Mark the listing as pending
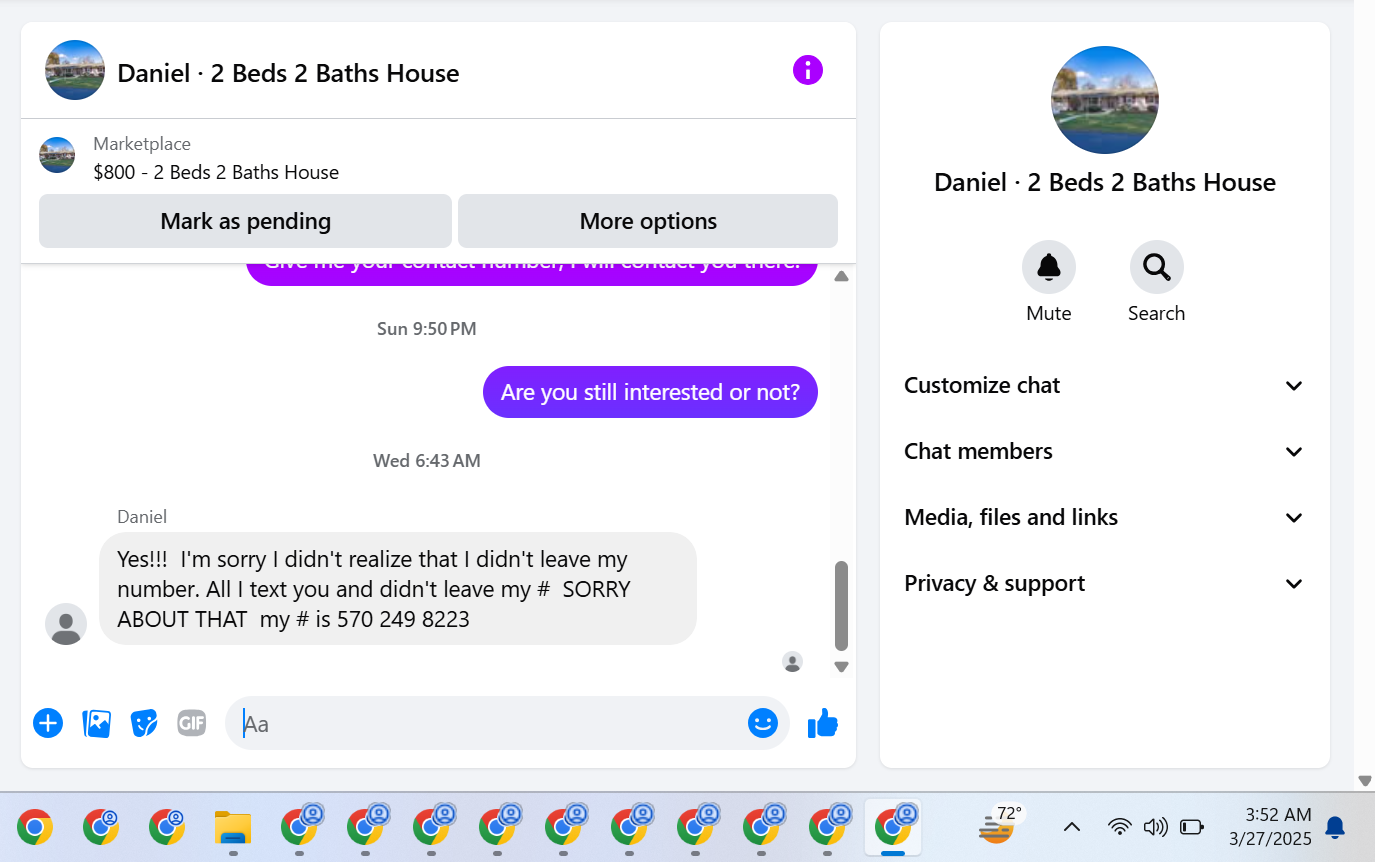This screenshot has width=1375, height=862. point(245,221)
